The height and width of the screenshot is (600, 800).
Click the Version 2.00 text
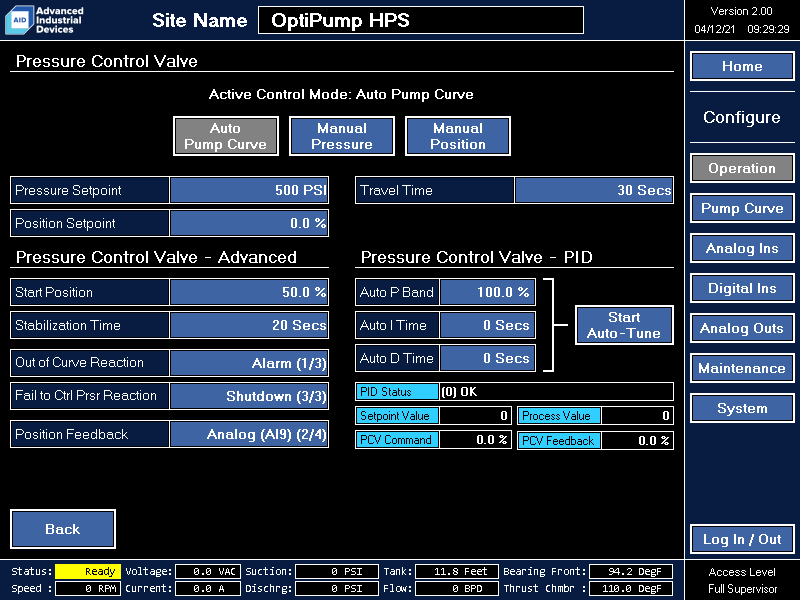pyautogui.click(x=741, y=11)
